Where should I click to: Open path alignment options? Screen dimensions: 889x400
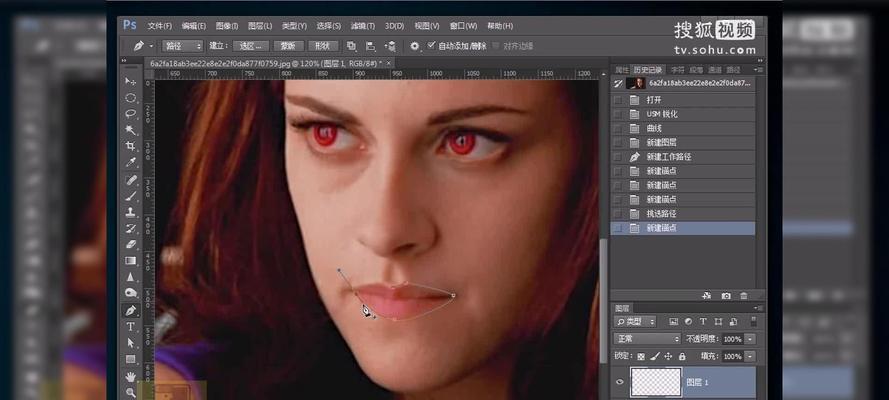coord(370,46)
